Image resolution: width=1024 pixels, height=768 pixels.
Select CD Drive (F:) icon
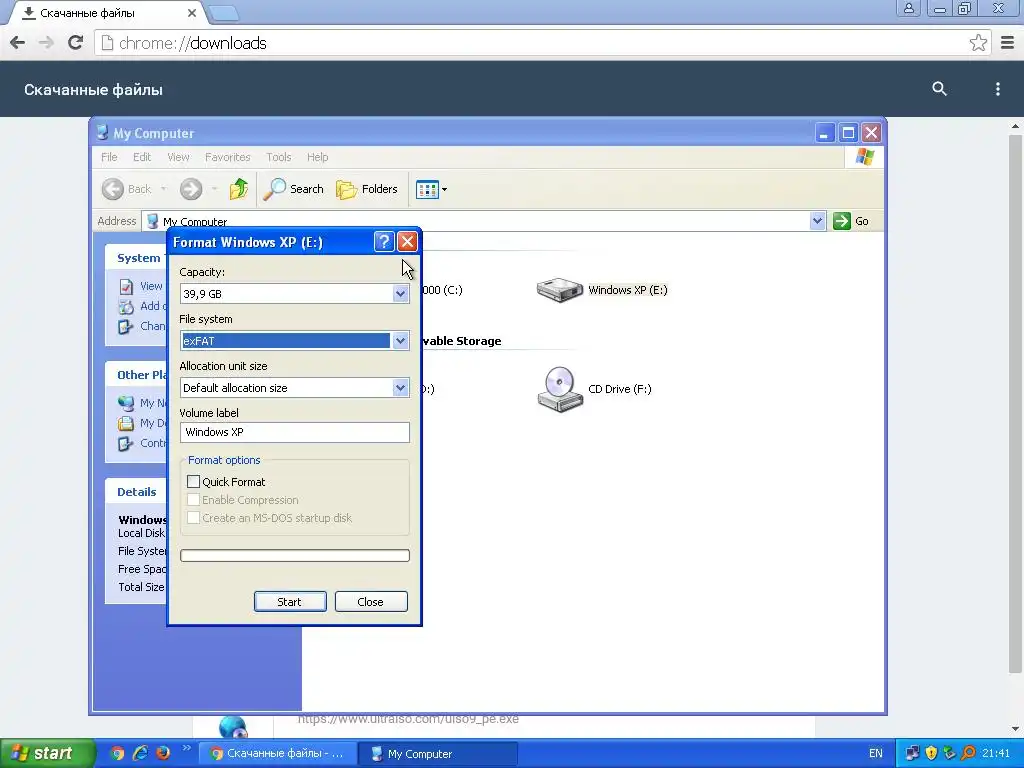[x=559, y=389]
